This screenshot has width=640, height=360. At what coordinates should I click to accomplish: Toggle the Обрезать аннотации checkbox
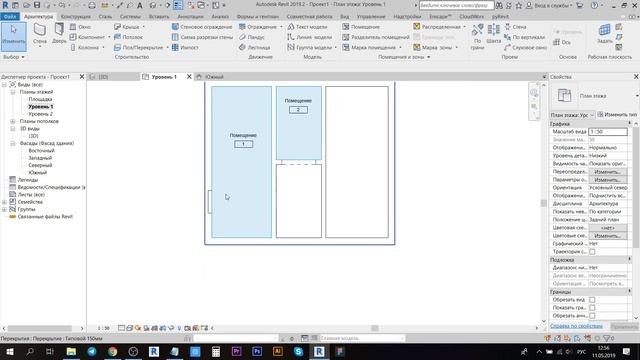pos(592,316)
